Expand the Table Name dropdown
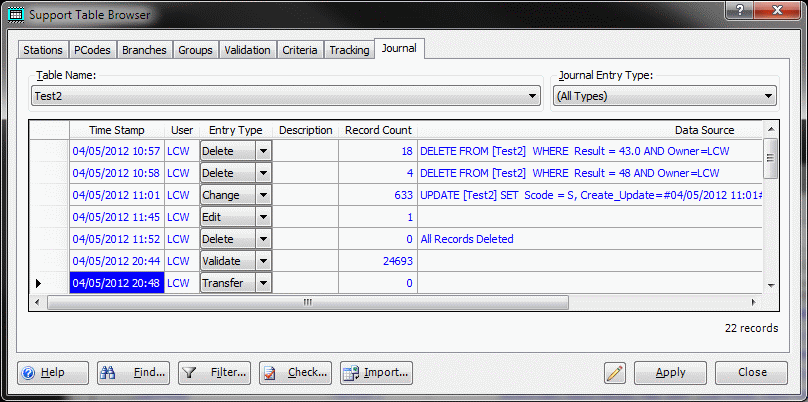The width and height of the screenshot is (808, 402). [x=533, y=96]
